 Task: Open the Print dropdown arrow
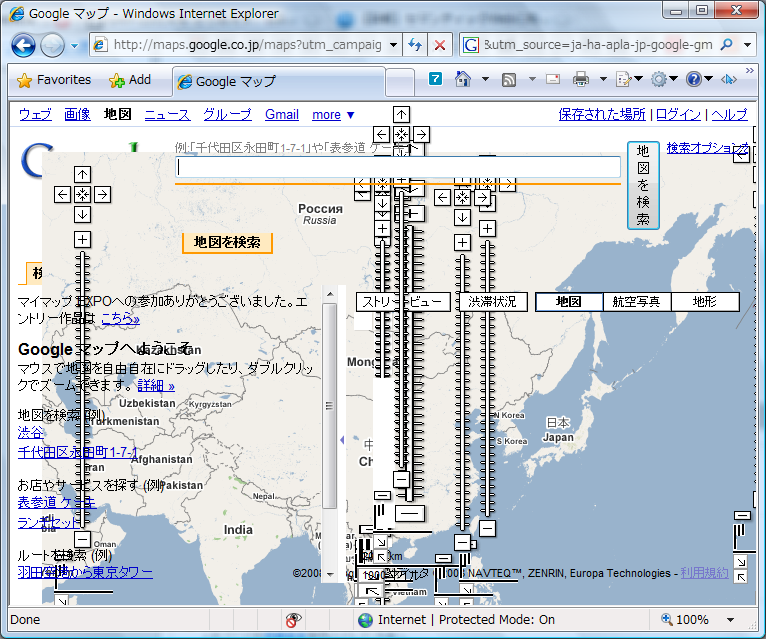click(x=603, y=79)
